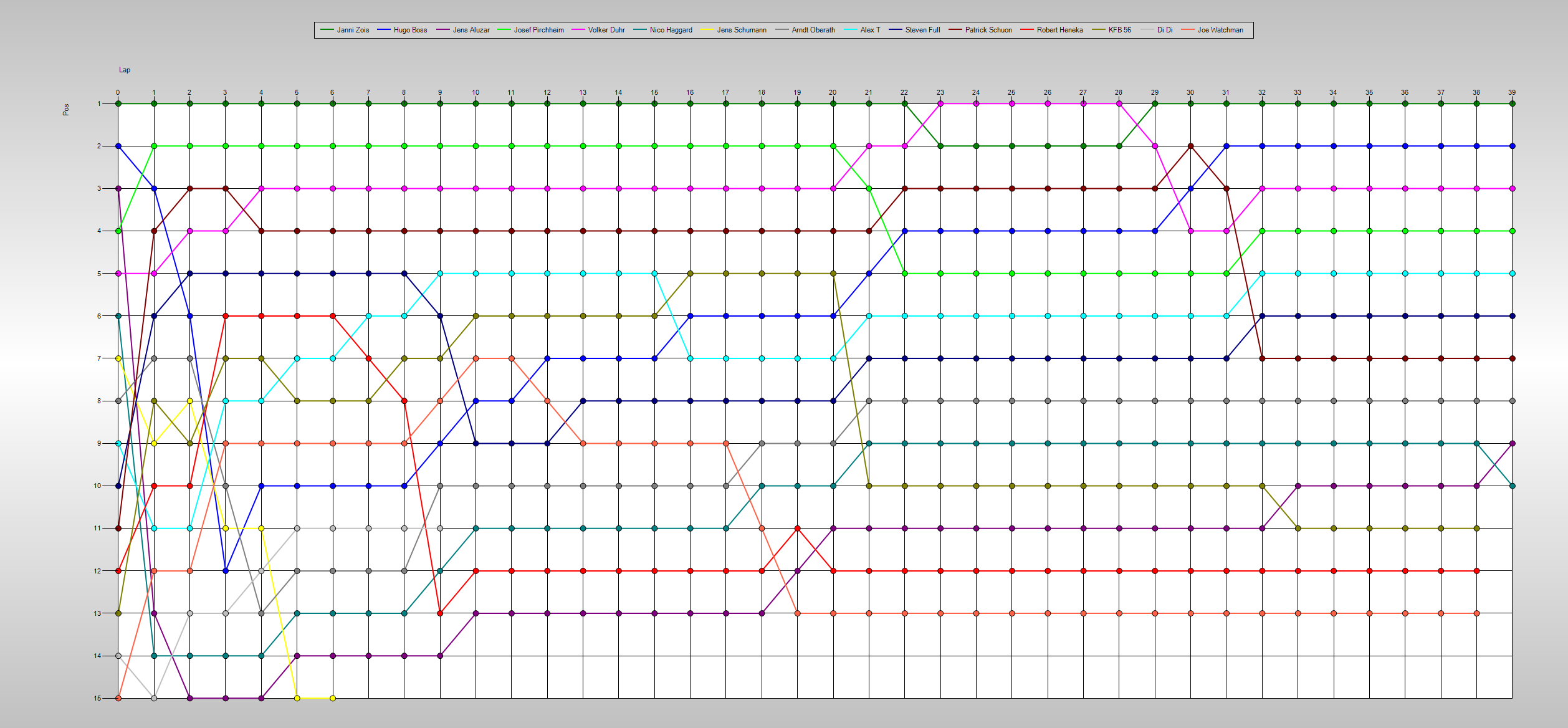Click Jens Schumann yellow legend line swatch
This screenshot has width=1568, height=728.
pyautogui.click(x=707, y=30)
